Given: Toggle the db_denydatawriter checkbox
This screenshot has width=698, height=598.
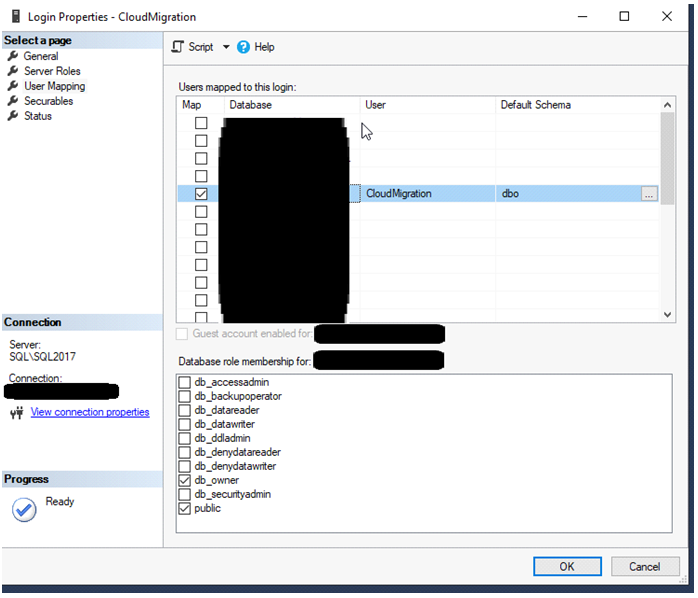Looking at the screenshot, I should [x=184, y=466].
